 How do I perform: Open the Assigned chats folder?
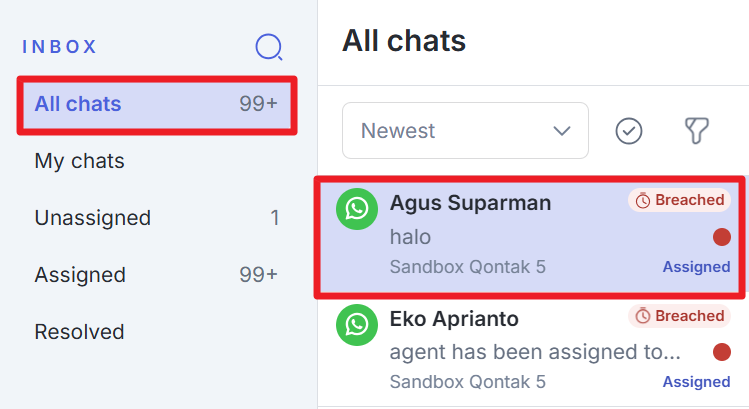[80, 275]
